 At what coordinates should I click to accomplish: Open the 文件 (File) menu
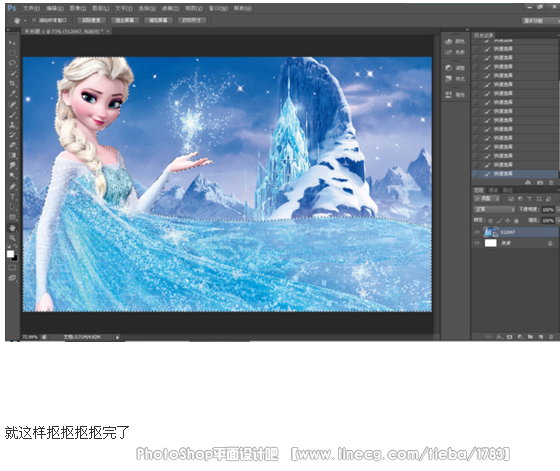(x=31, y=8)
